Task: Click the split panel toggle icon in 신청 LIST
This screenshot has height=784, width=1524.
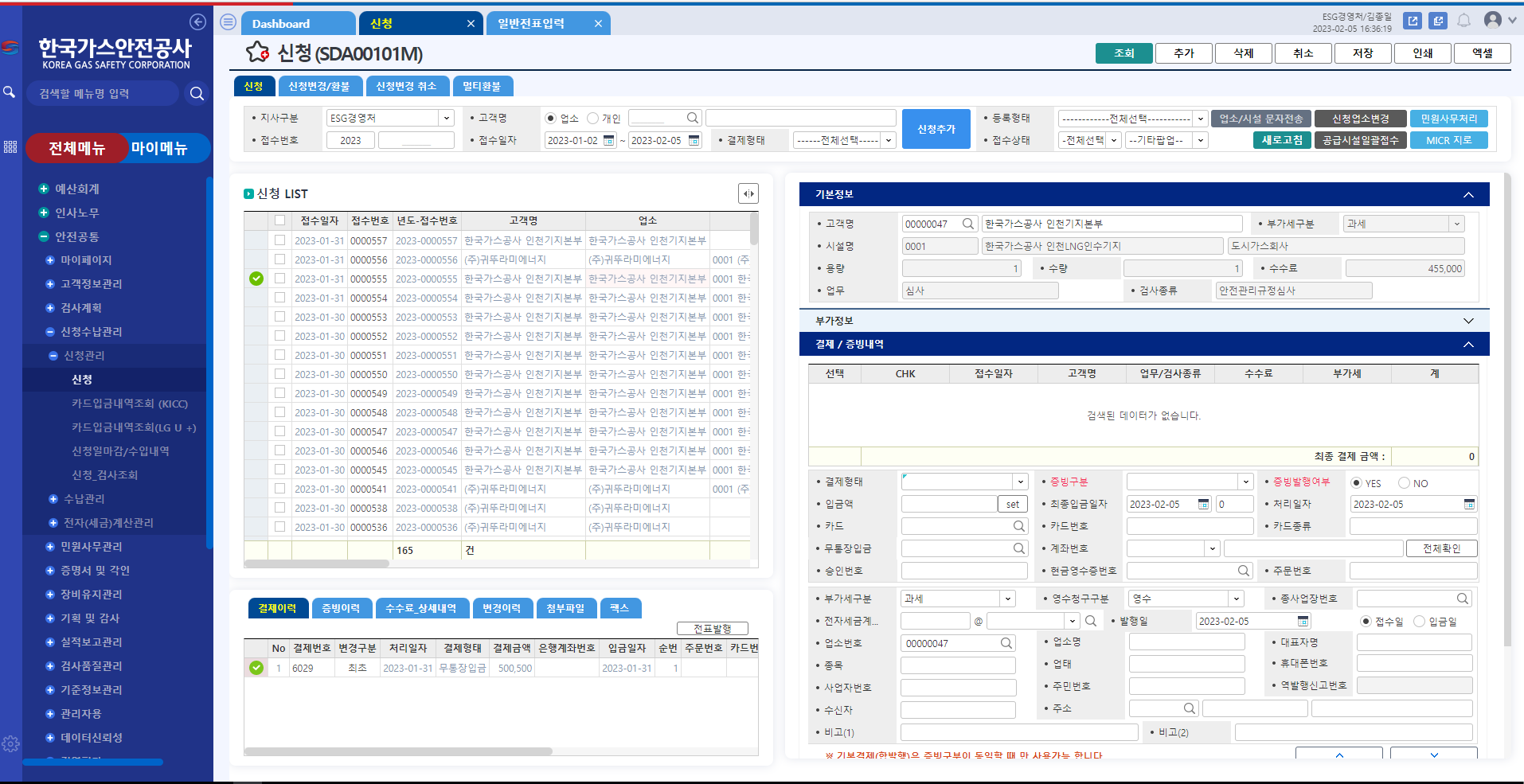Action: (748, 193)
